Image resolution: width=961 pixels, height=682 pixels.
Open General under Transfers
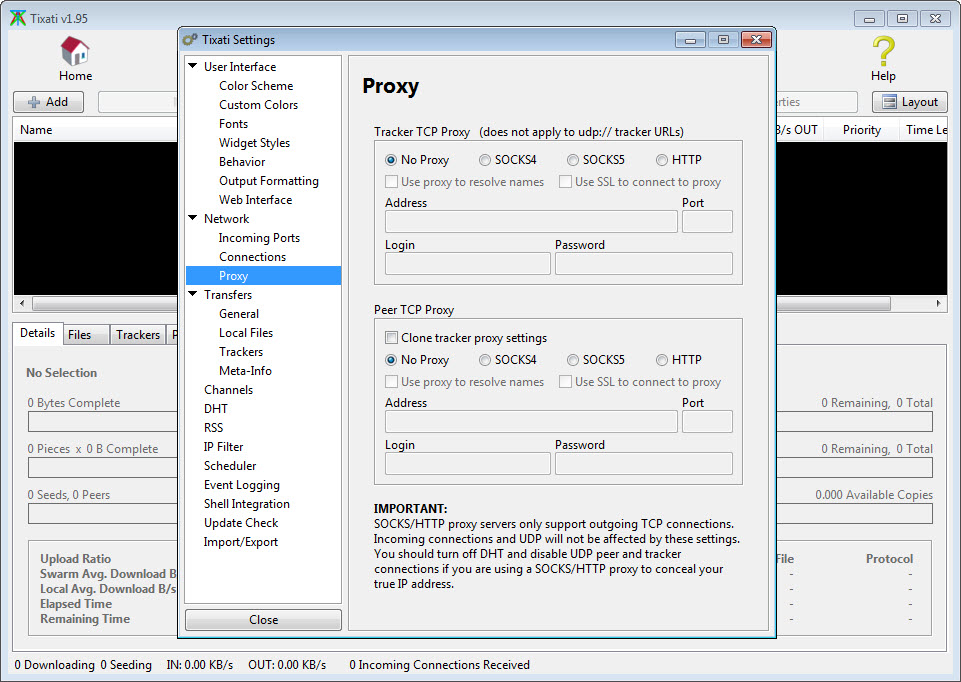click(239, 314)
